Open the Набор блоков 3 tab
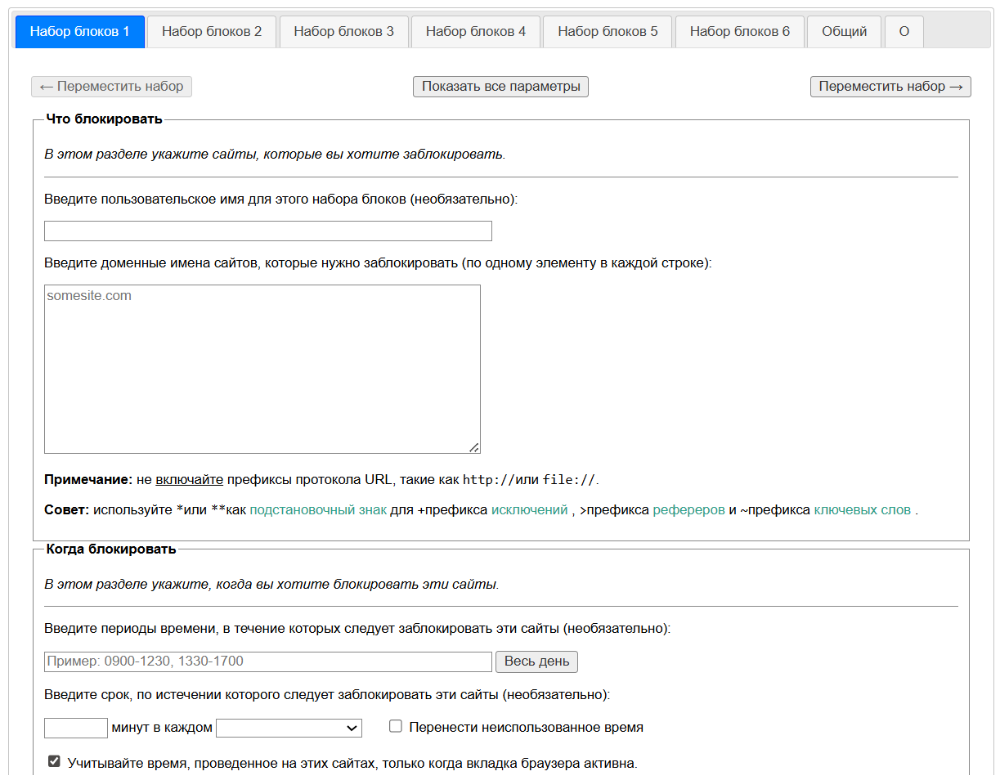This screenshot has height=775, width=1000. click(343, 31)
